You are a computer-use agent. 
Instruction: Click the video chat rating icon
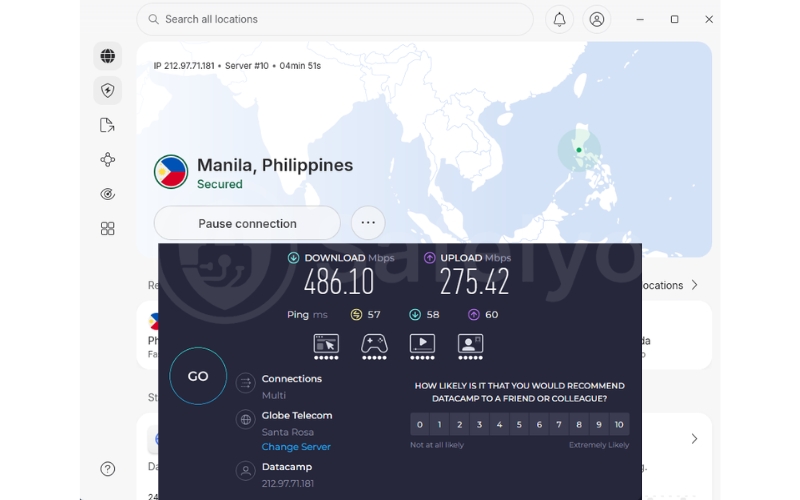click(x=470, y=346)
